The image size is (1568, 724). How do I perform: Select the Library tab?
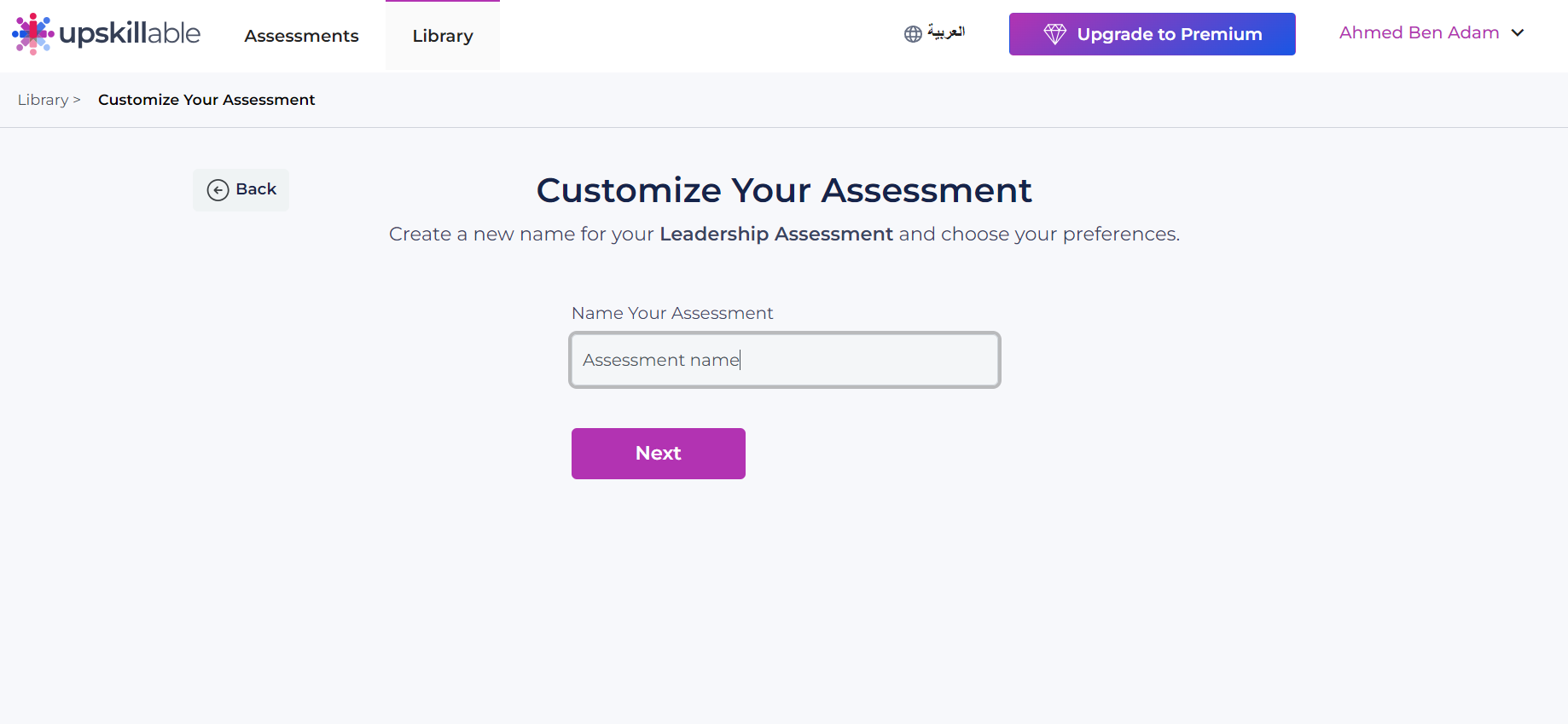click(443, 36)
